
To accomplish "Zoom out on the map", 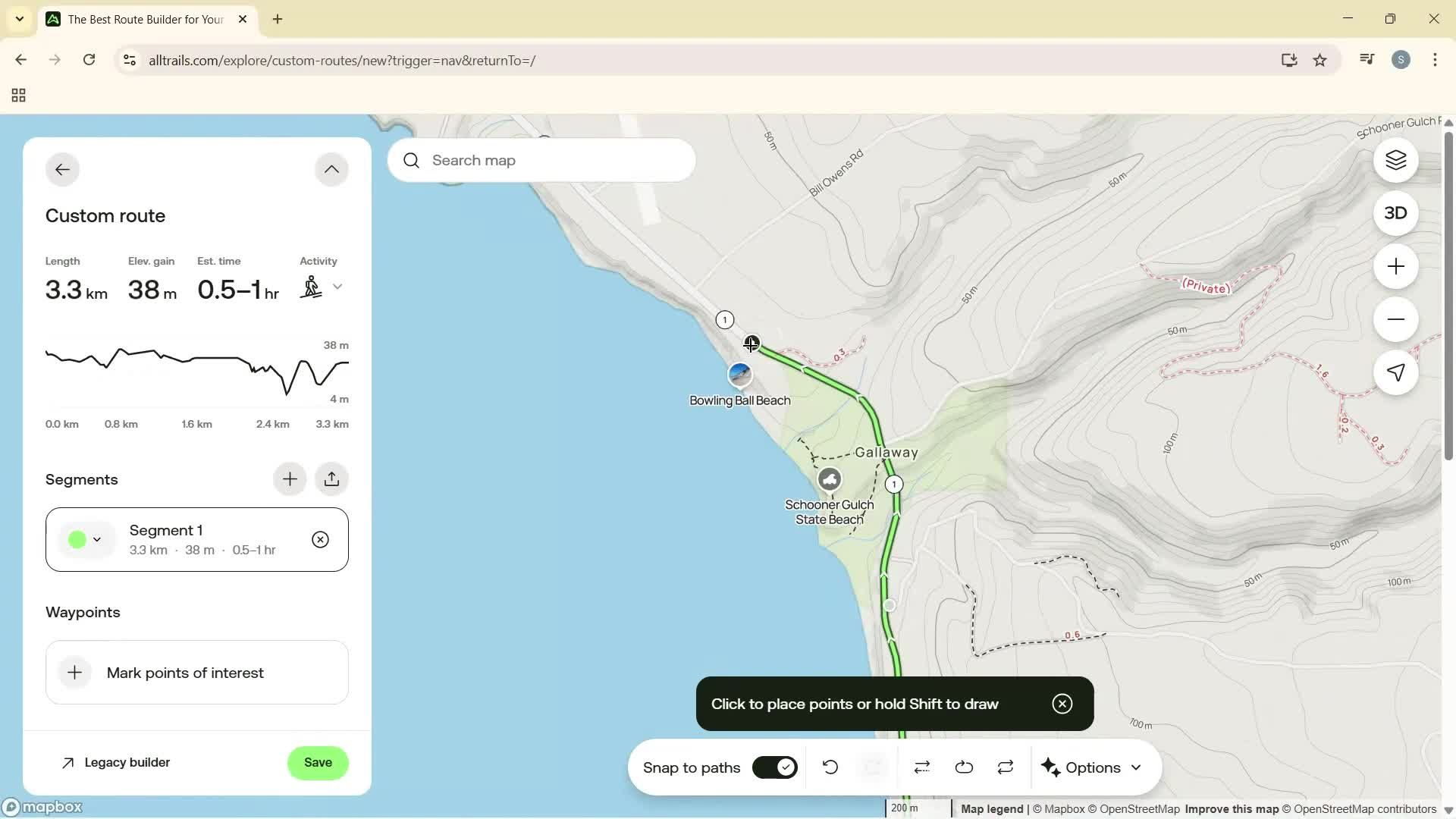I will tap(1395, 319).
